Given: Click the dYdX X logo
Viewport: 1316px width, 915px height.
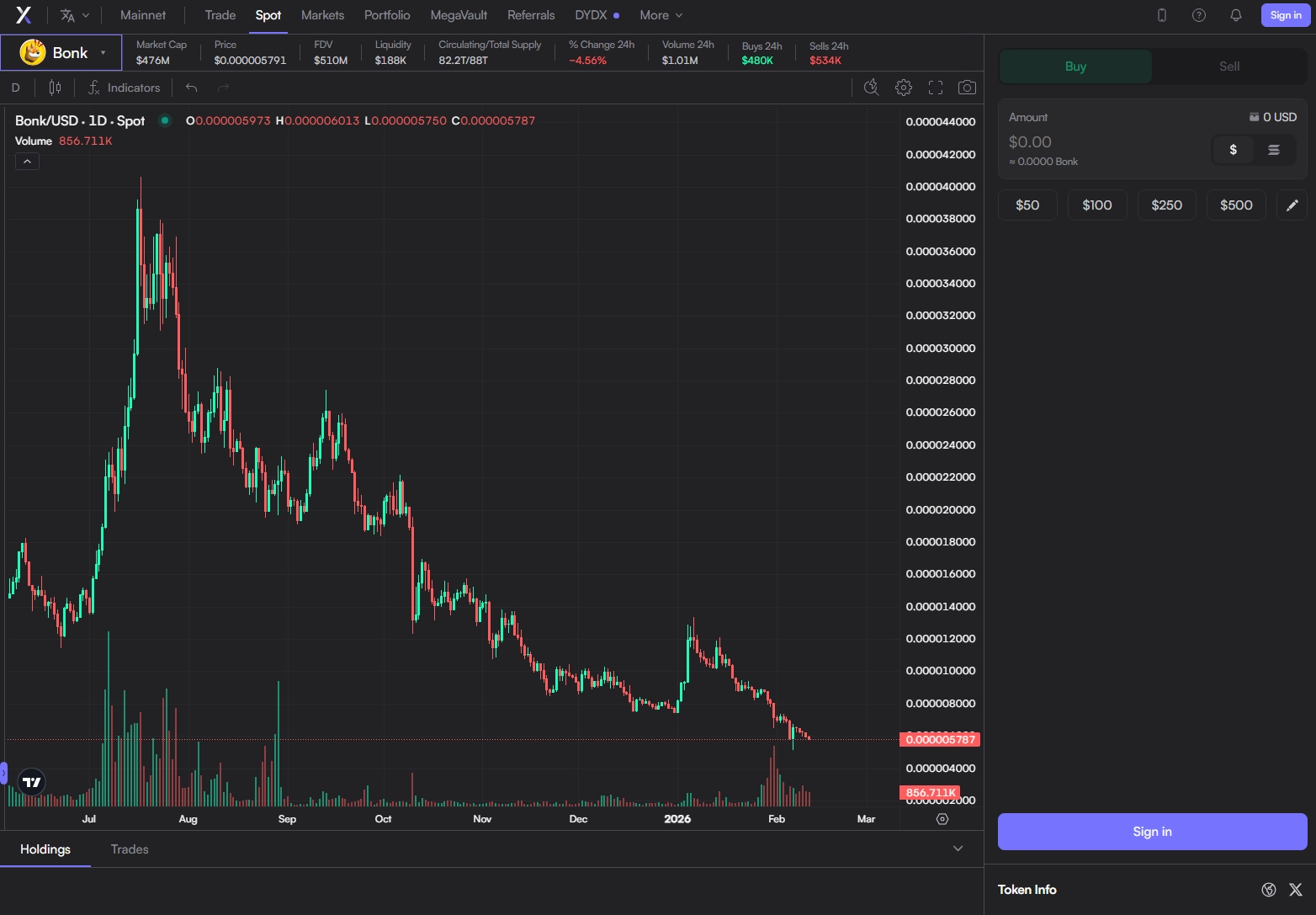Looking at the screenshot, I should coord(24,15).
